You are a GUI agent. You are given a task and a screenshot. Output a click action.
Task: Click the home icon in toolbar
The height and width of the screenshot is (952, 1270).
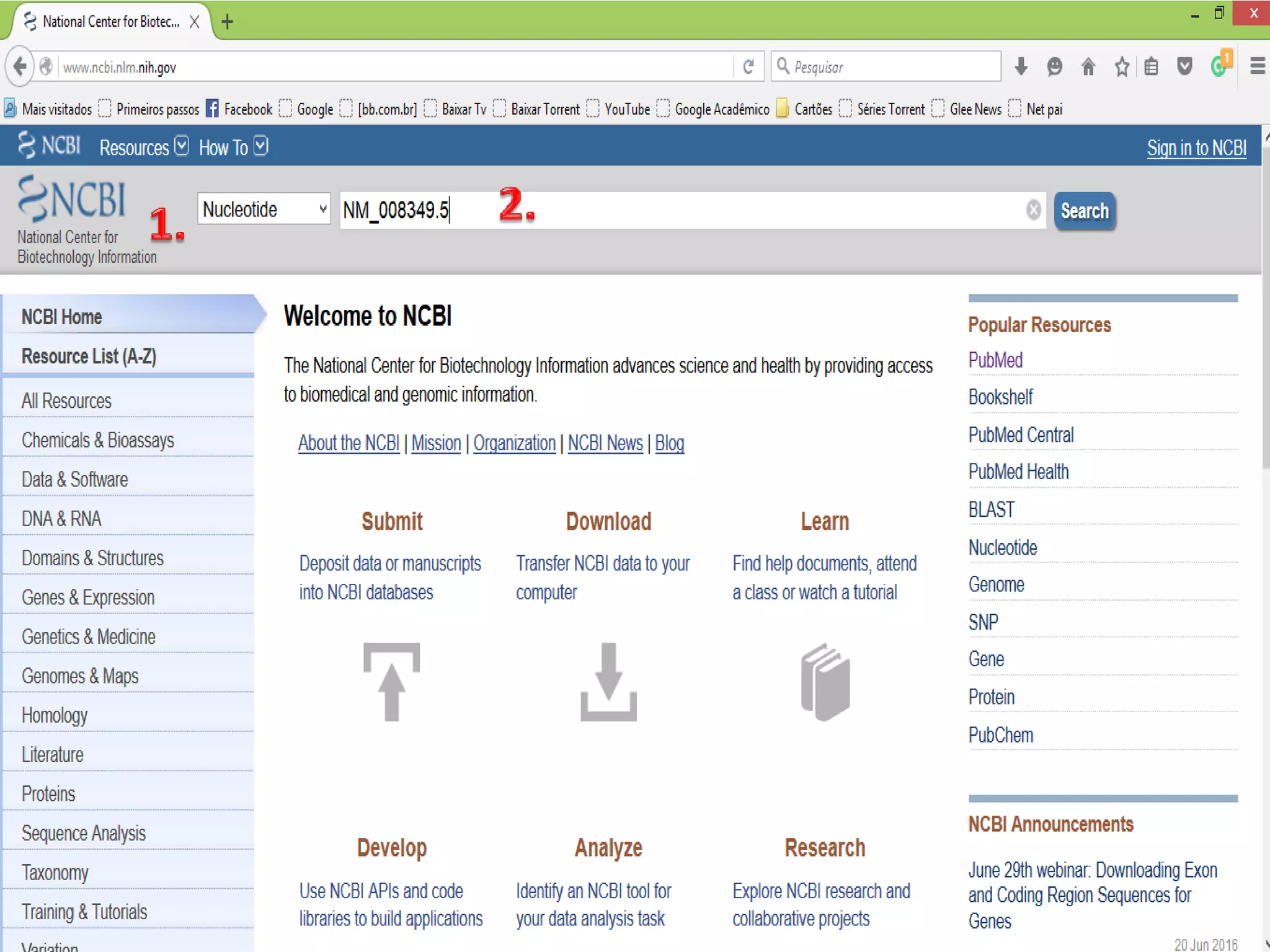1088,66
